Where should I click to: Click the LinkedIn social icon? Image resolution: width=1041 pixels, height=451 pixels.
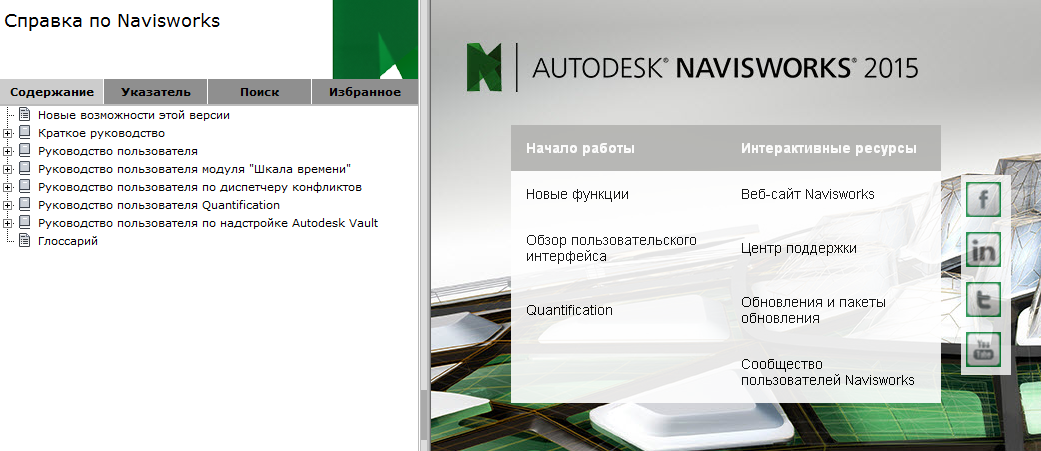pyautogui.click(x=983, y=250)
